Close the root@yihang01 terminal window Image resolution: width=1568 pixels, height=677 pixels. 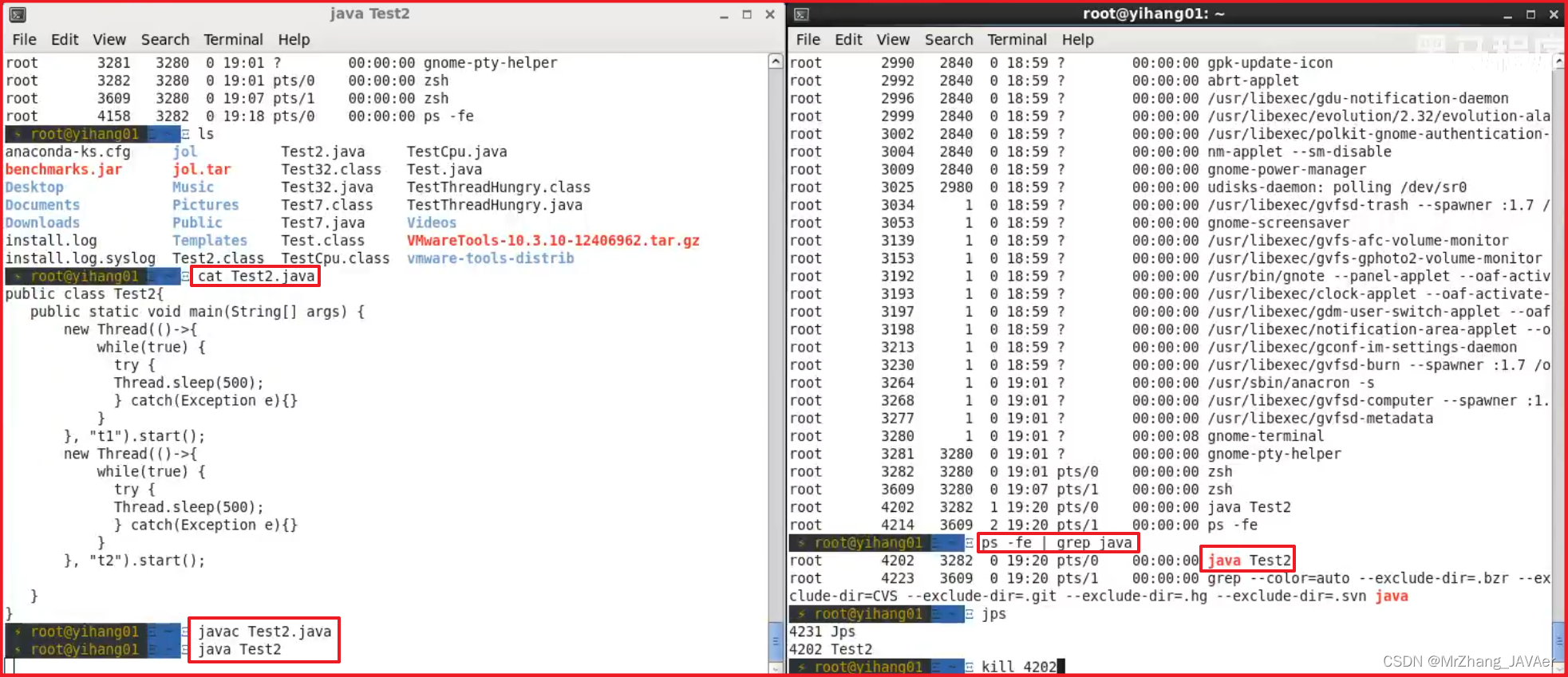[1554, 14]
